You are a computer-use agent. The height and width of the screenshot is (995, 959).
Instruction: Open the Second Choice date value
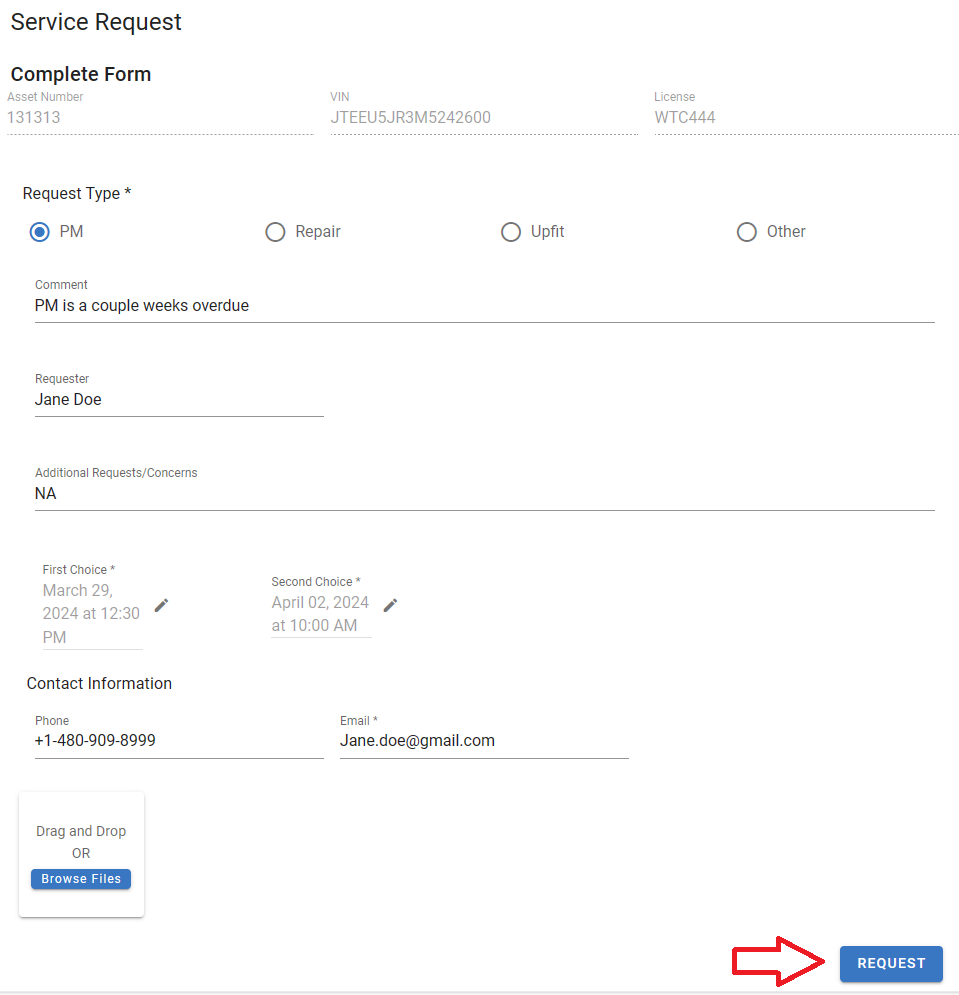pos(320,614)
